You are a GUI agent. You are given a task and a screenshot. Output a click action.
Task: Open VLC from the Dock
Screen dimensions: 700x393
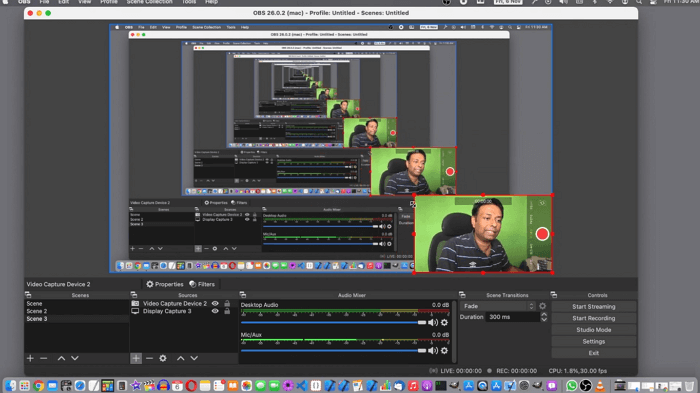pyautogui.click(x=600, y=385)
